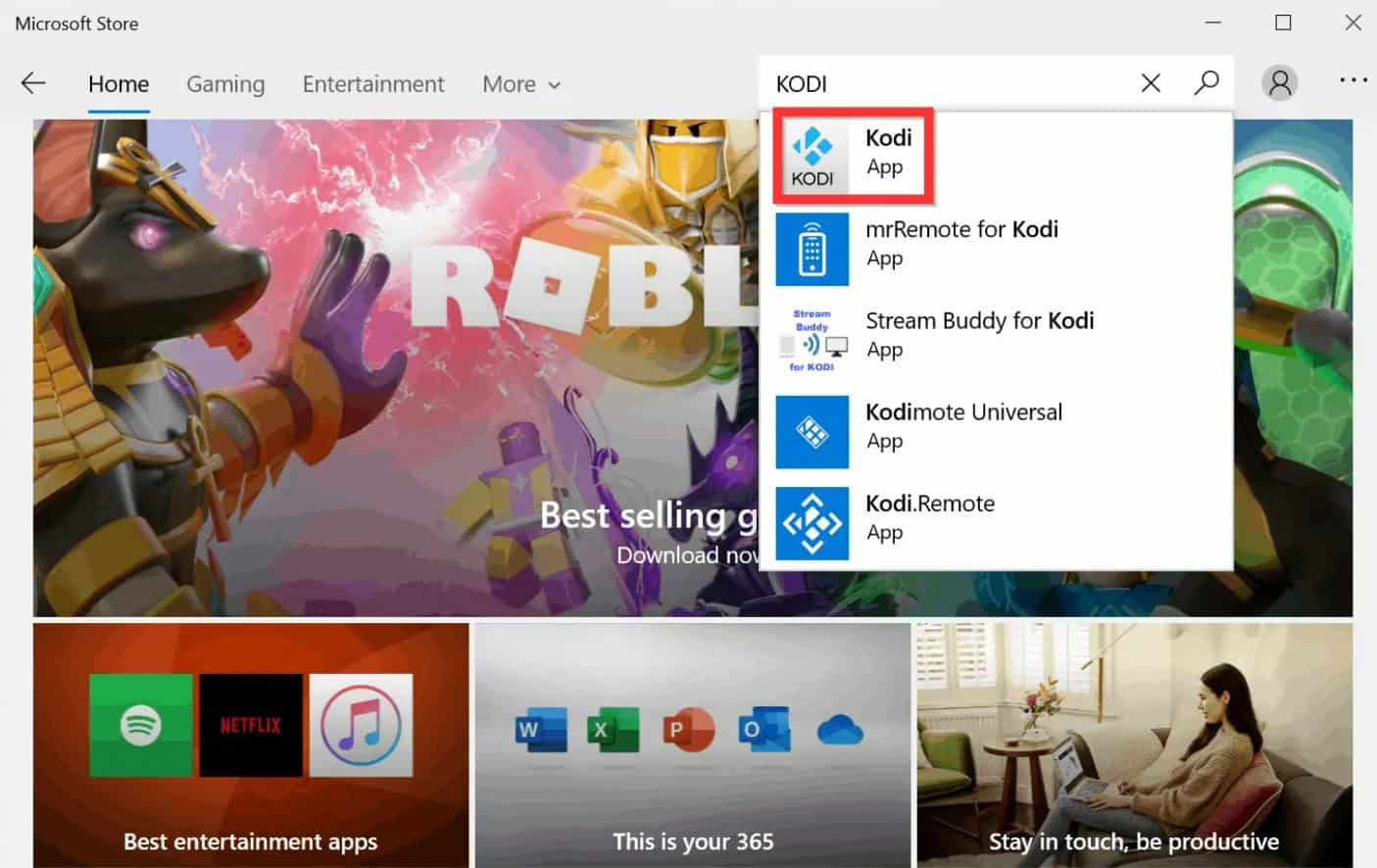Switch to the Gaming tab
Viewport: 1377px width, 868px height.
click(225, 84)
